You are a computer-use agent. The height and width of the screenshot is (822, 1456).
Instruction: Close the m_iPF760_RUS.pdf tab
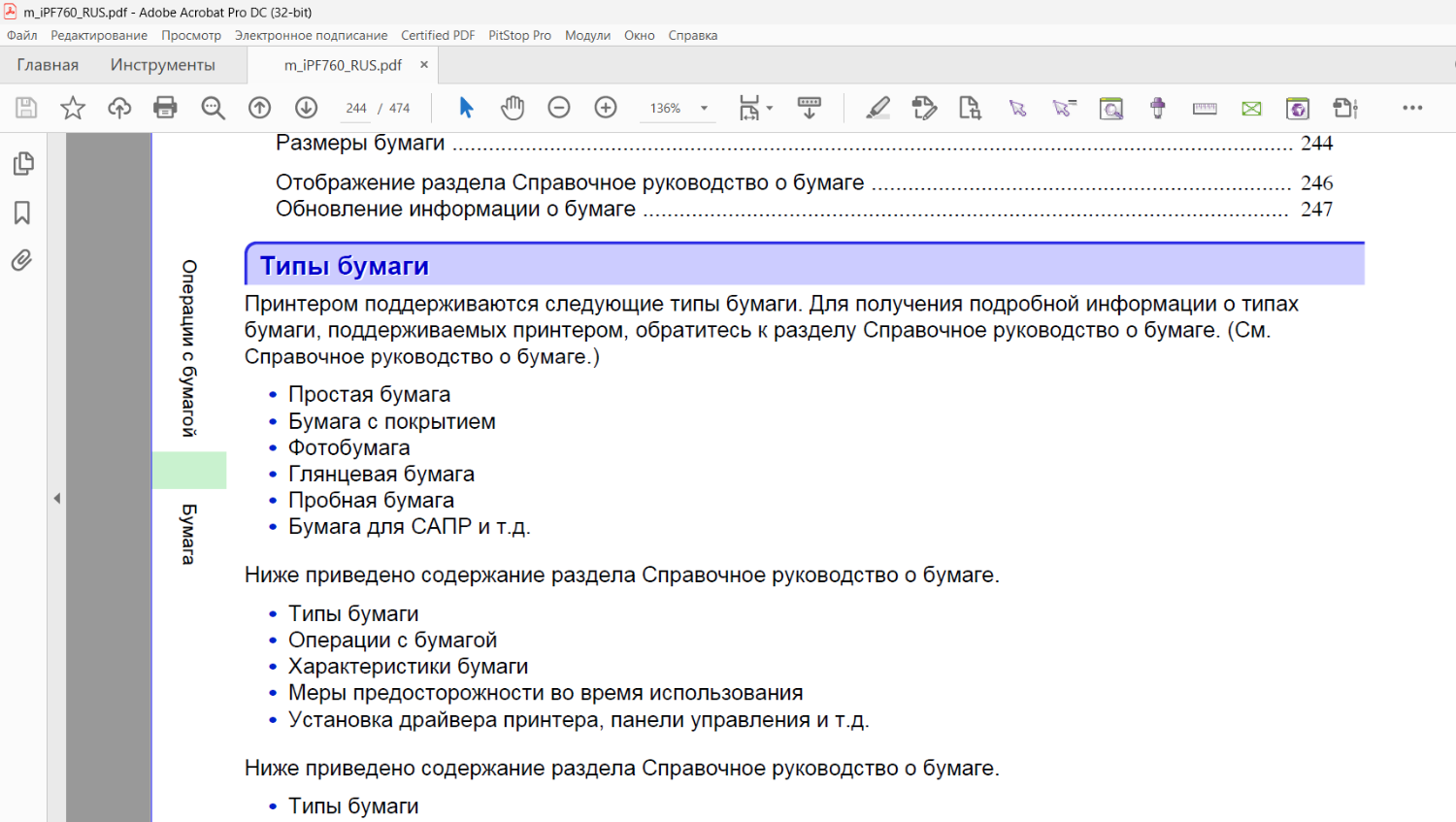424,65
